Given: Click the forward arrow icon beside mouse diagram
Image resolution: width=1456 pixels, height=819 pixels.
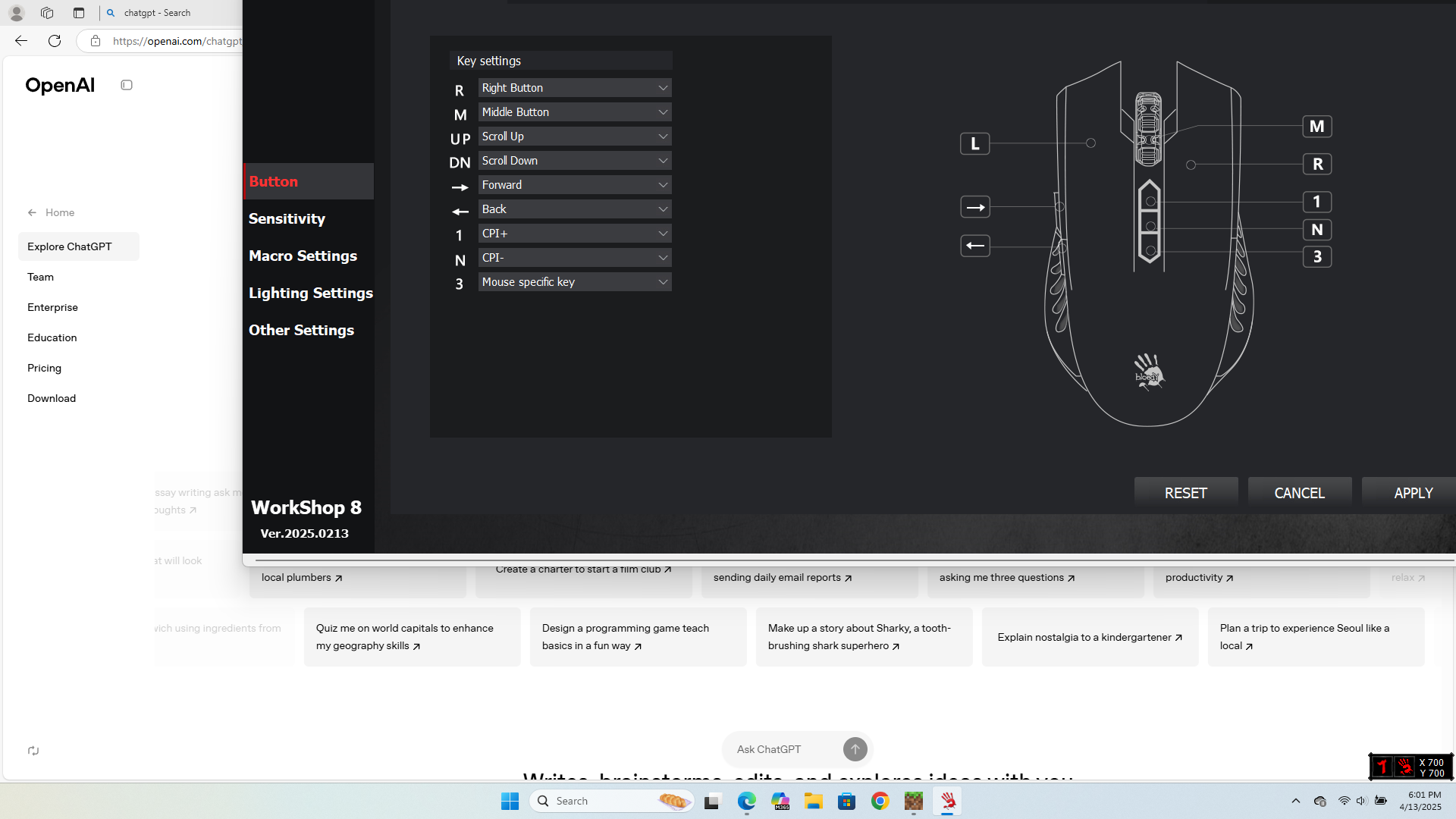Looking at the screenshot, I should [x=974, y=207].
